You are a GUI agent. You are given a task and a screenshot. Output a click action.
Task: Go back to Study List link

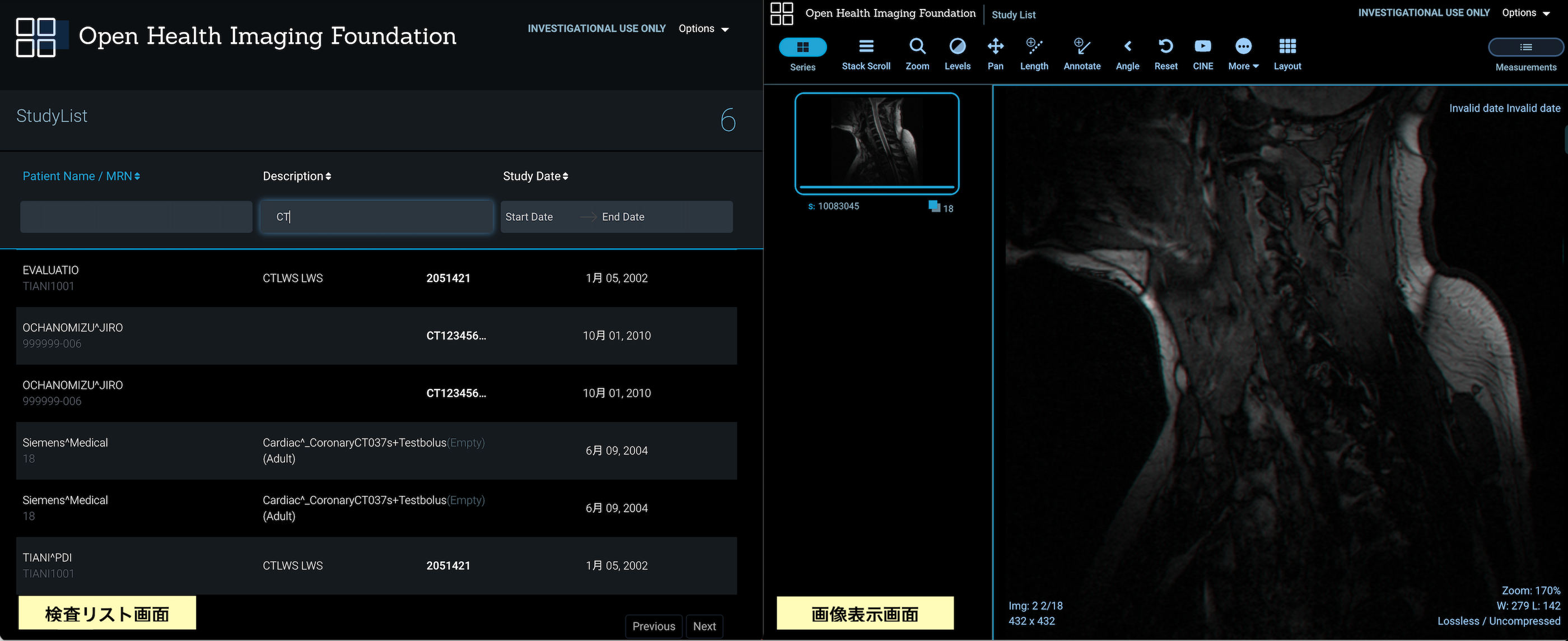pos(1013,15)
